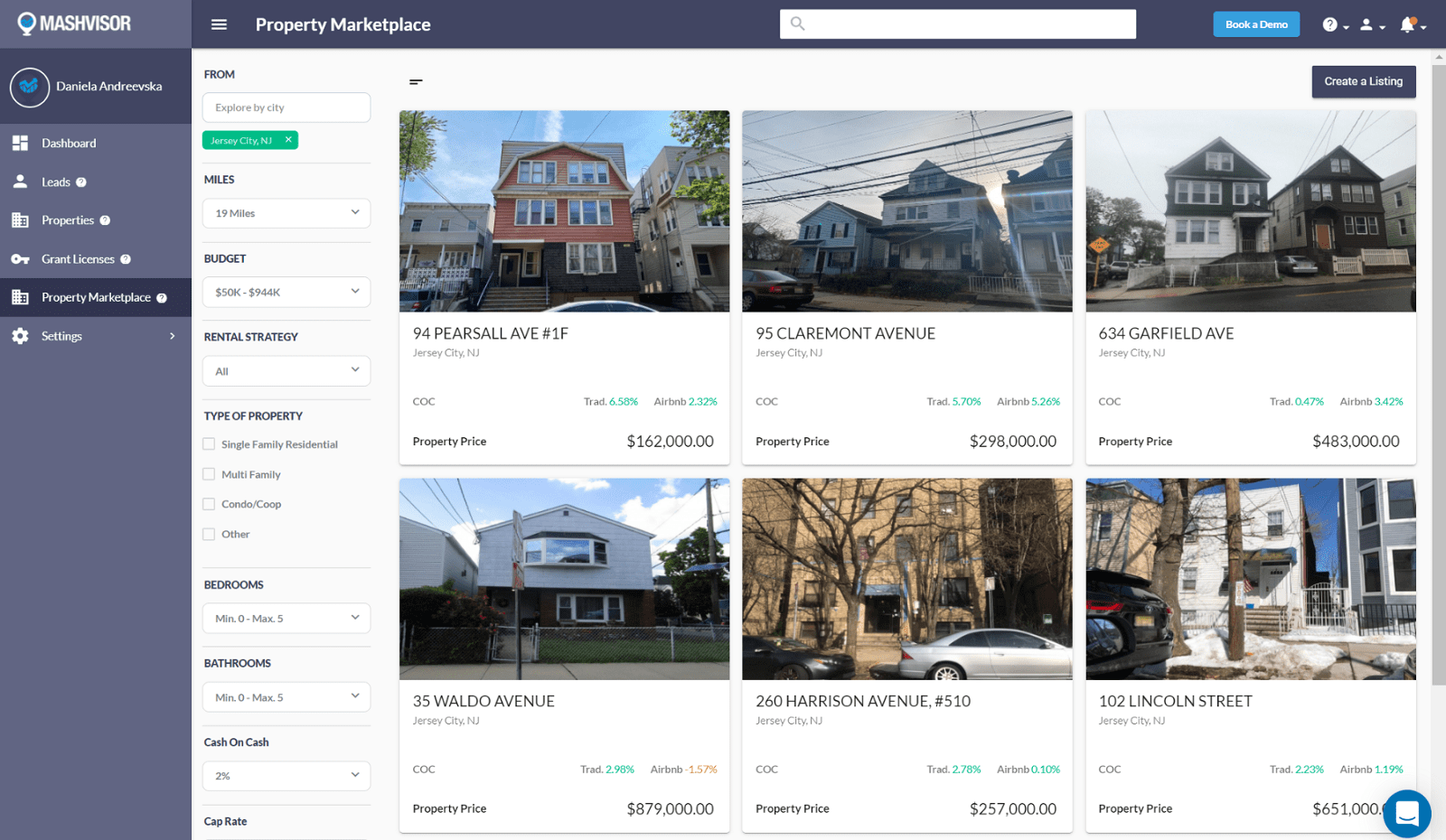Expand the Rental Strategy dropdown

click(x=286, y=370)
